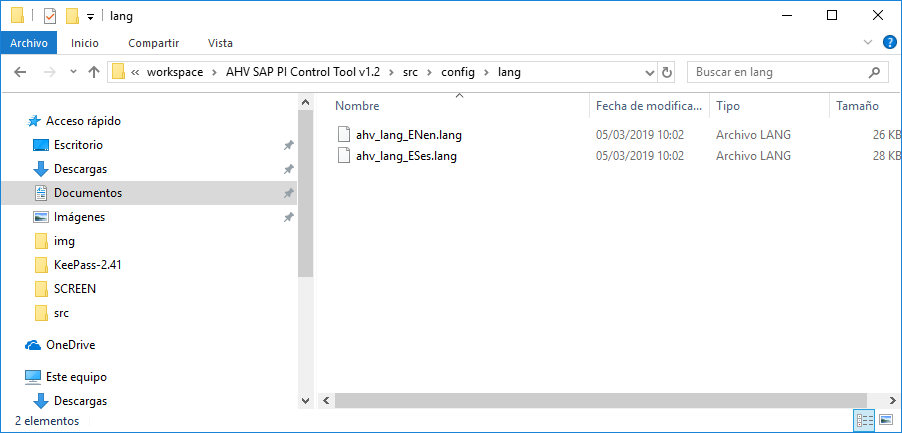Open the Archivo menu tab
This screenshot has width=902, height=433.
pyautogui.click(x=29, y=43)
